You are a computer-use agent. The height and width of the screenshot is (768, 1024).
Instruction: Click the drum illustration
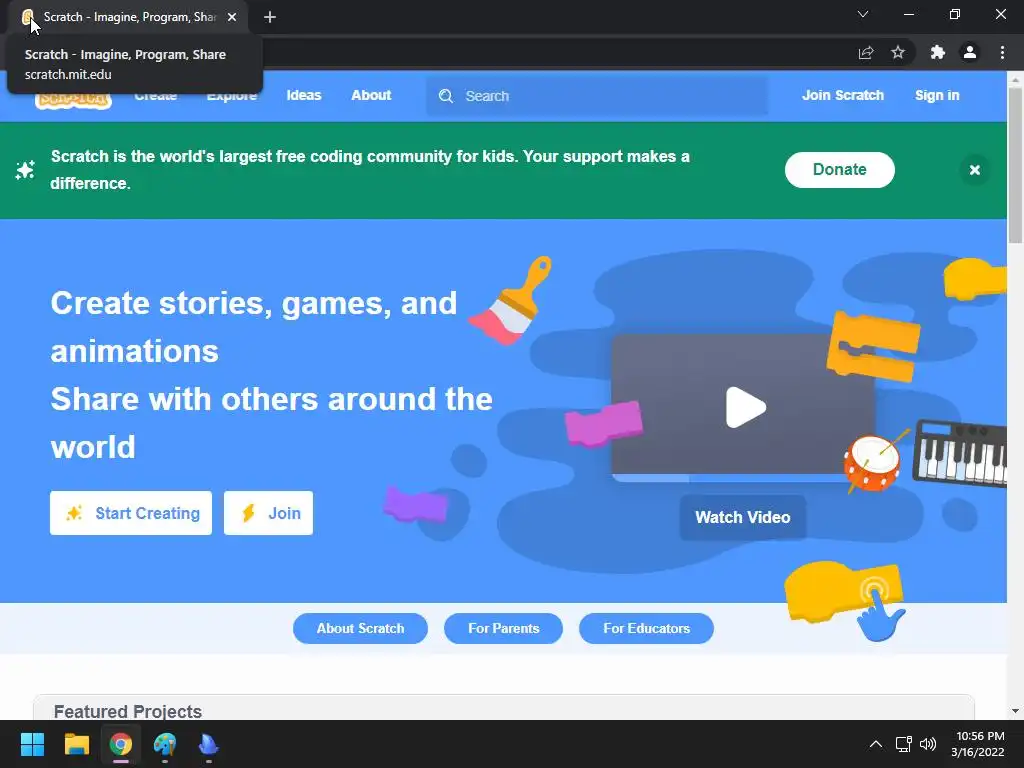(x=873, y=462)
